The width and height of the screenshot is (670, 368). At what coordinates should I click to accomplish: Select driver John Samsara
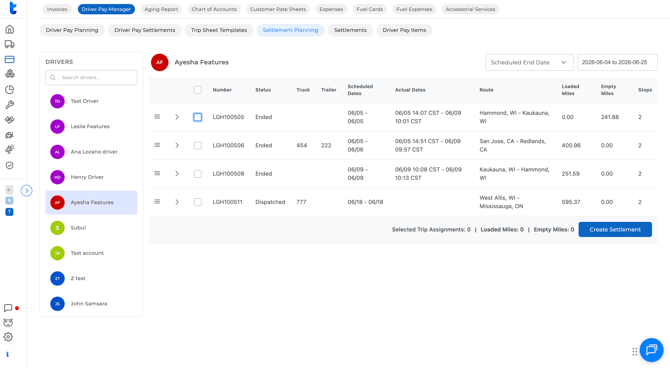(91, 303)
